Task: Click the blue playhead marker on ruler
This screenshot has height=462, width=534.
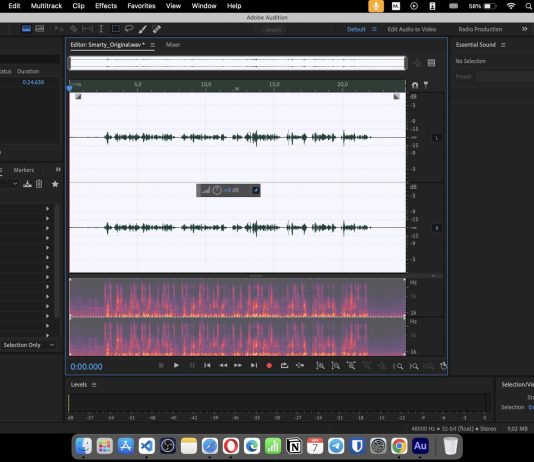Action: (69, 89)
